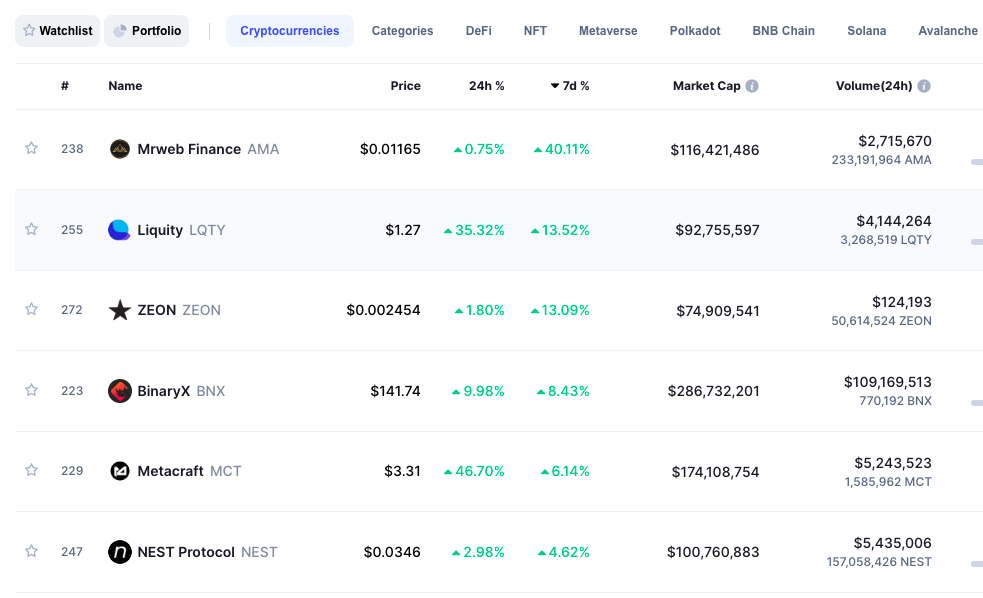Switch to the Metaverse tab

[608, 31]
